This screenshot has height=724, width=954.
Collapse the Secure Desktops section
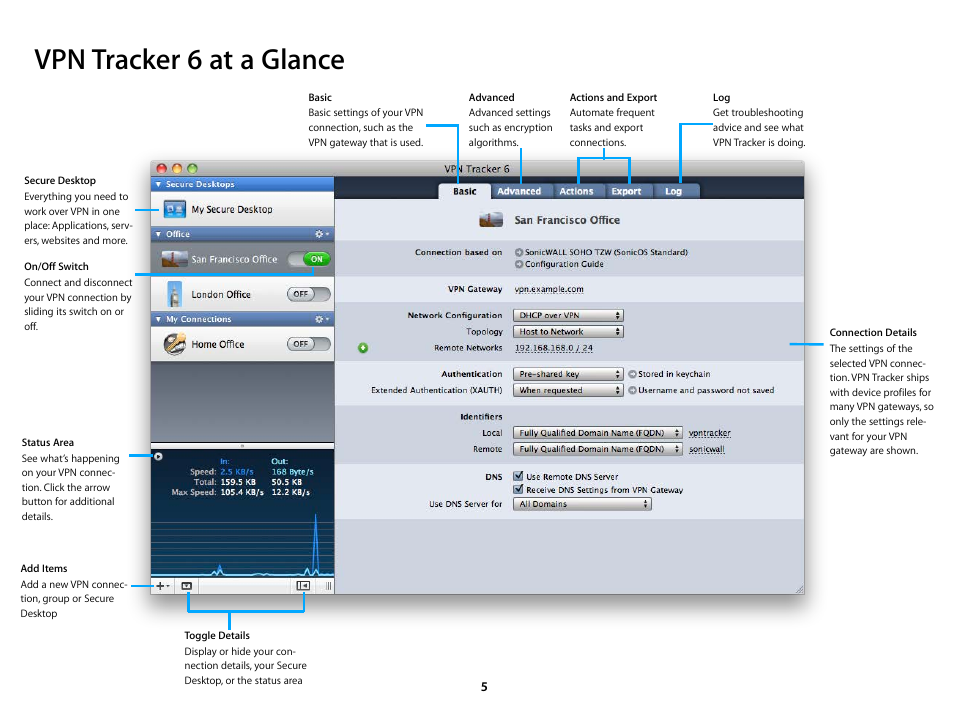pos(158,184)
